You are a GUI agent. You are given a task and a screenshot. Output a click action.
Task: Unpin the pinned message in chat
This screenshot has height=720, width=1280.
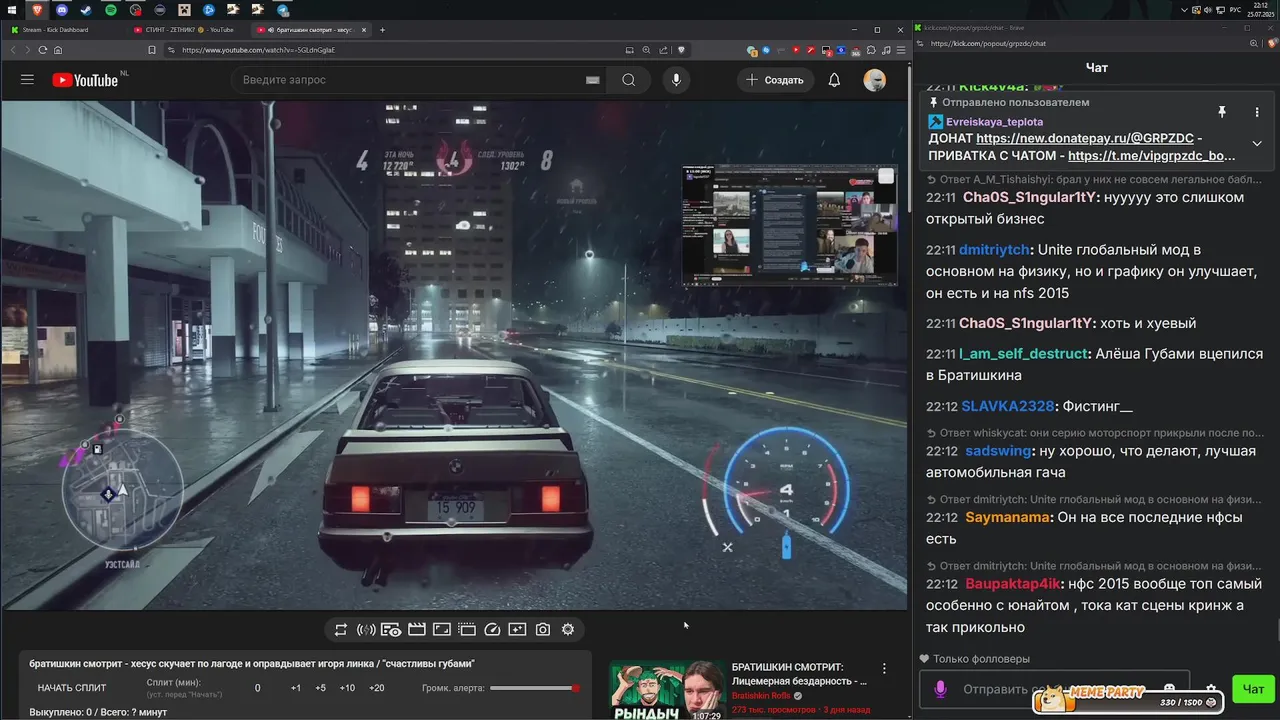pyautogui.click(x=1221, y=113)
